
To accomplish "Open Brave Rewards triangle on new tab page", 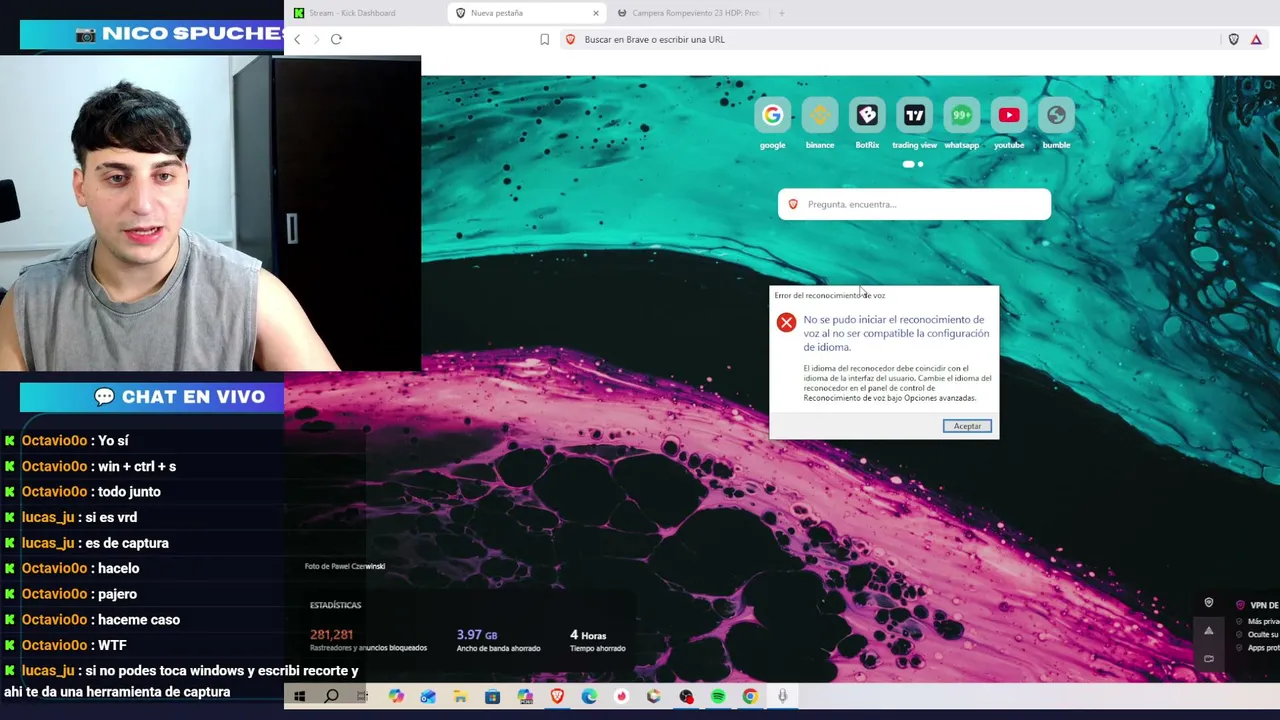I will point(1209,631).
